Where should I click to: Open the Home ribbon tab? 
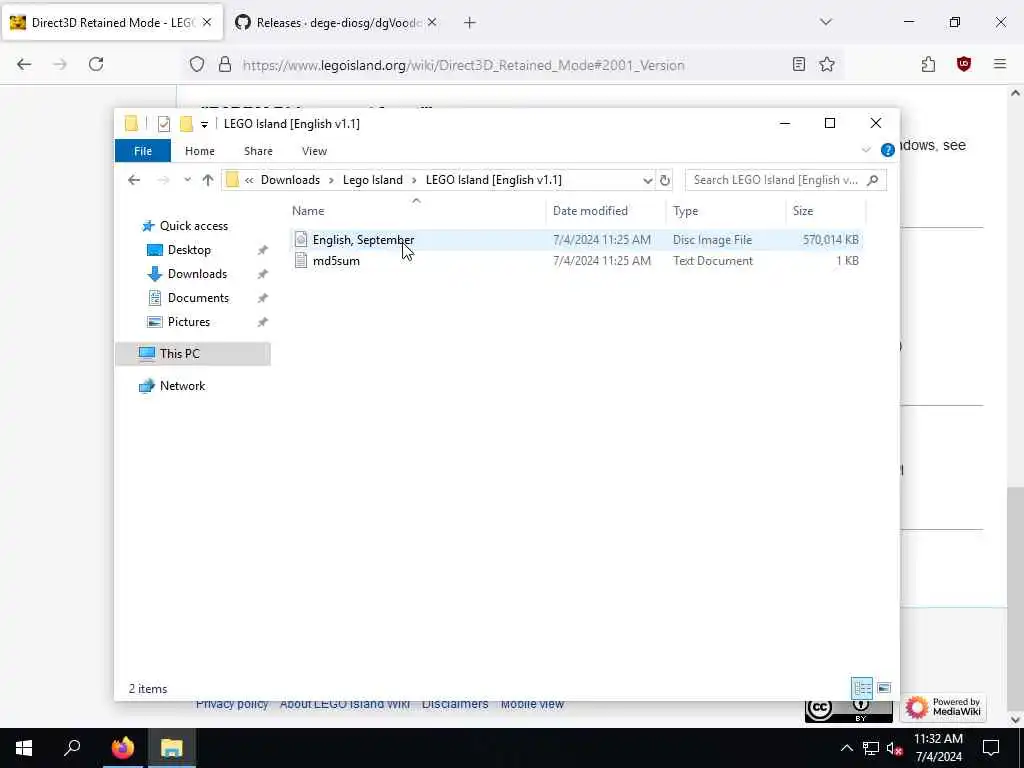[199, 151]
